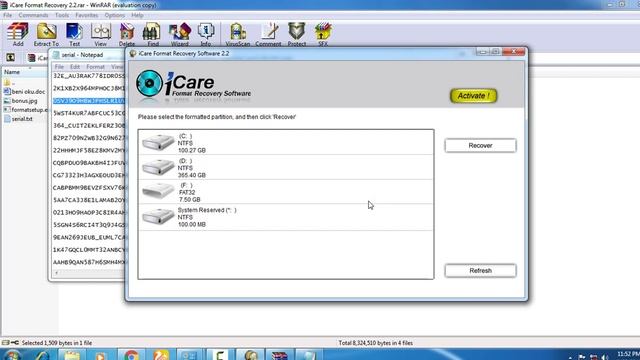Select the parent folder '..' entry
This screenshot has height=360, width=640.
tap(10, 82)
